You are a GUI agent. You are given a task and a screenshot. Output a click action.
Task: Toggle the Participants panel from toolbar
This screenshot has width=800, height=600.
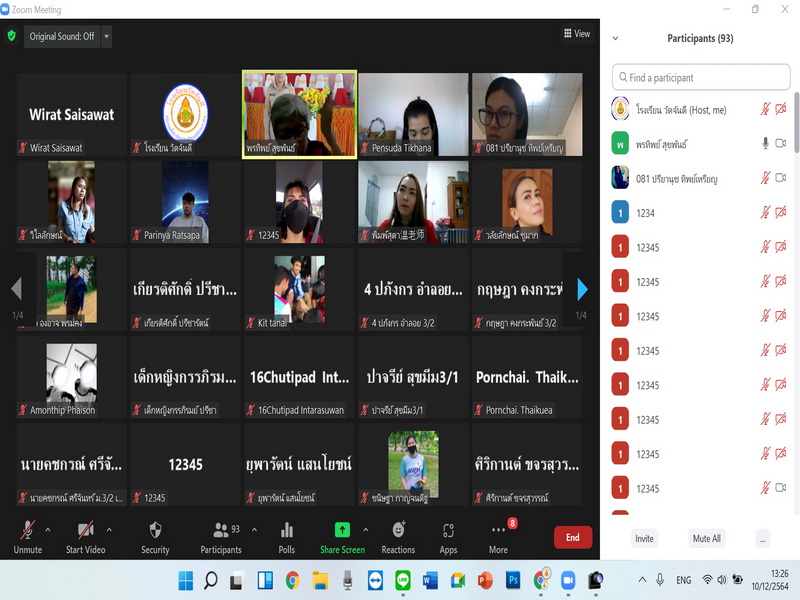(x=221, y=530)
